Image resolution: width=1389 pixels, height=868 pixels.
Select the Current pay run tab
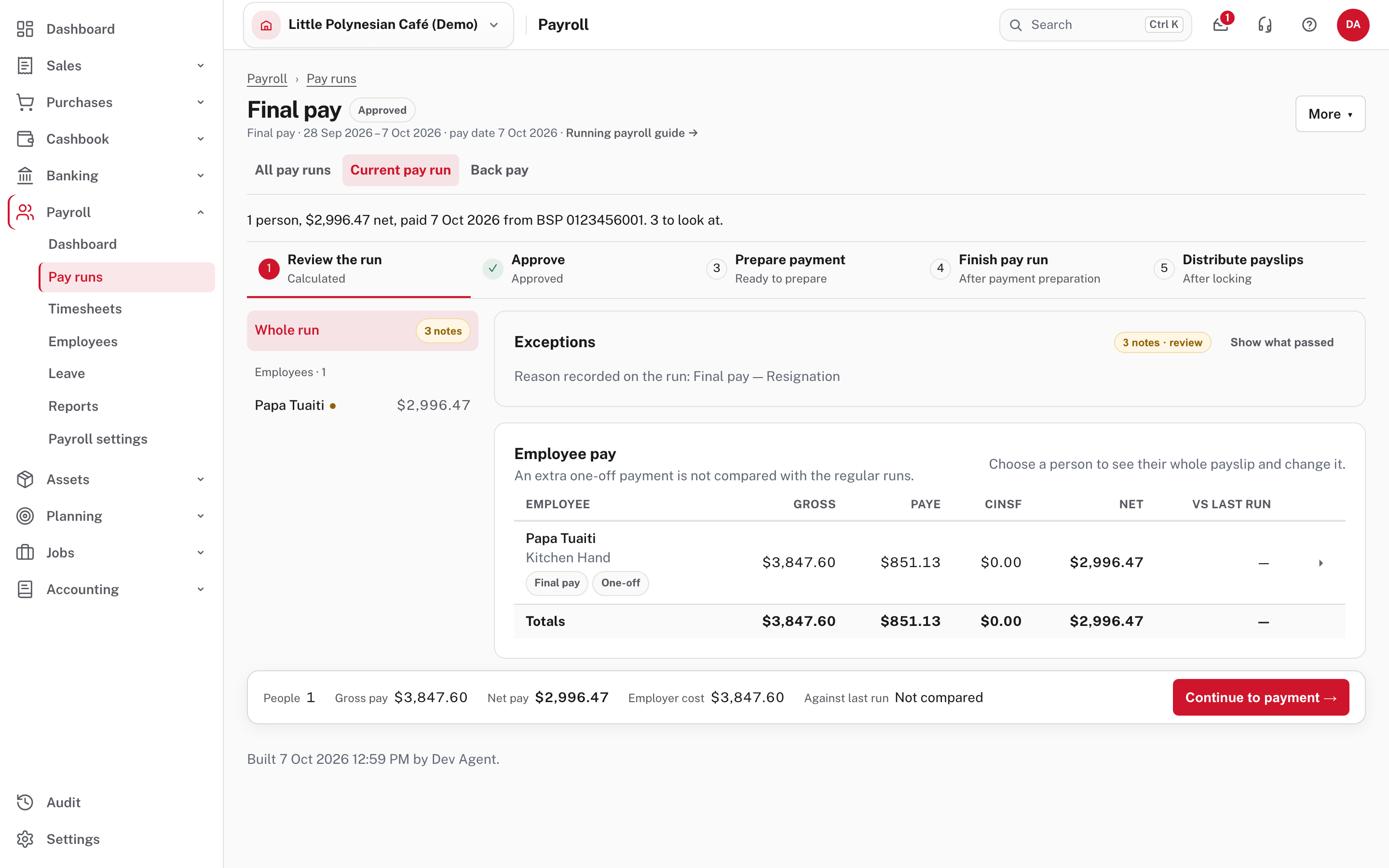point(401,170)
